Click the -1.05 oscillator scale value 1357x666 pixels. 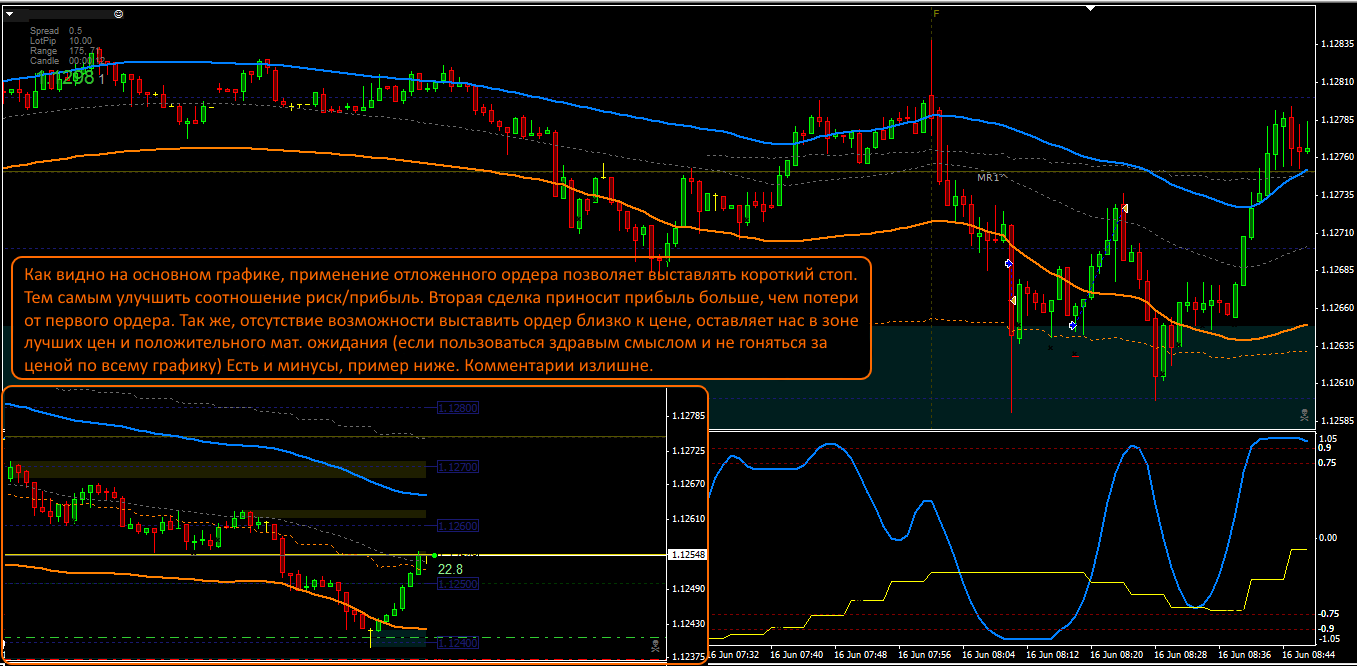tap(1327, 638)
